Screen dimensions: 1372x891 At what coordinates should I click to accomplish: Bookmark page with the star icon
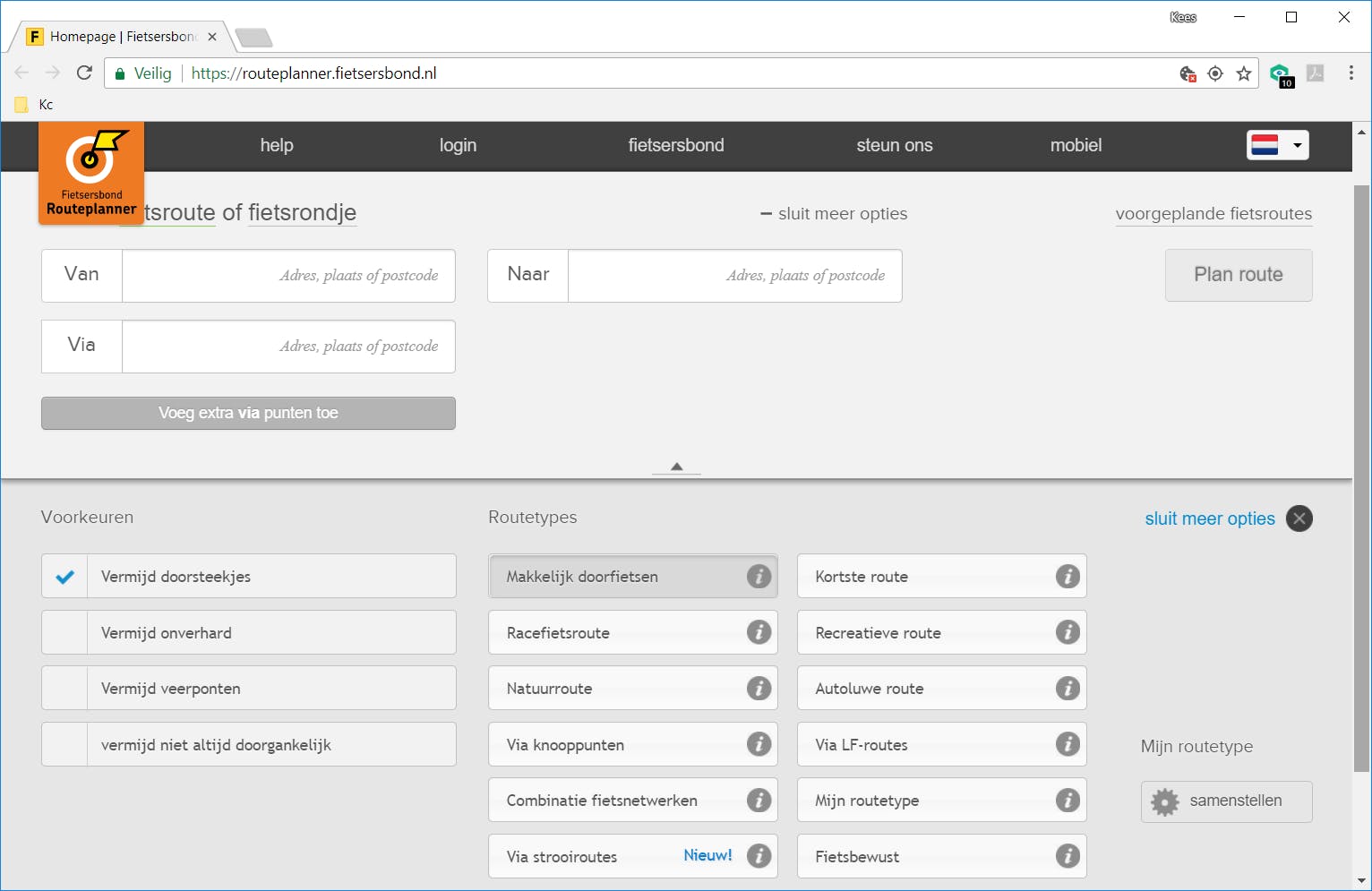click(x=1243, y=73)
